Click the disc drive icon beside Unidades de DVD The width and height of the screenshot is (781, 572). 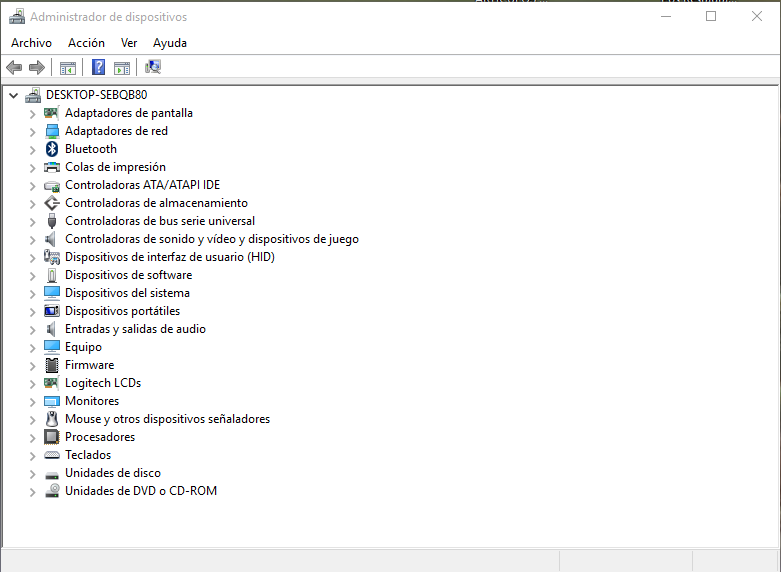[x=52, y=491]
